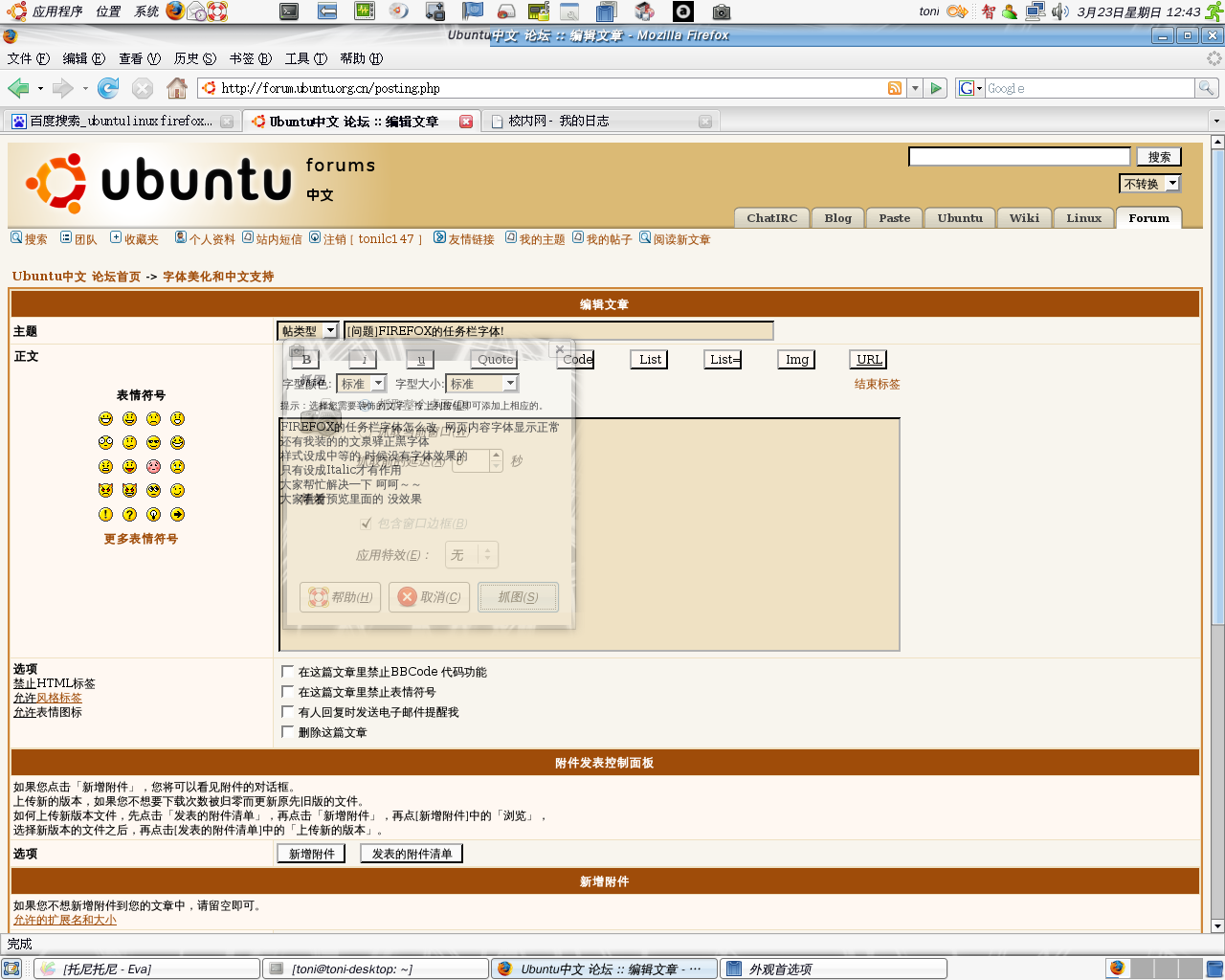This screenshot has height=980, width=1225.
Task: Click the Img BBCode button
Action: click(x=797, y=359)
